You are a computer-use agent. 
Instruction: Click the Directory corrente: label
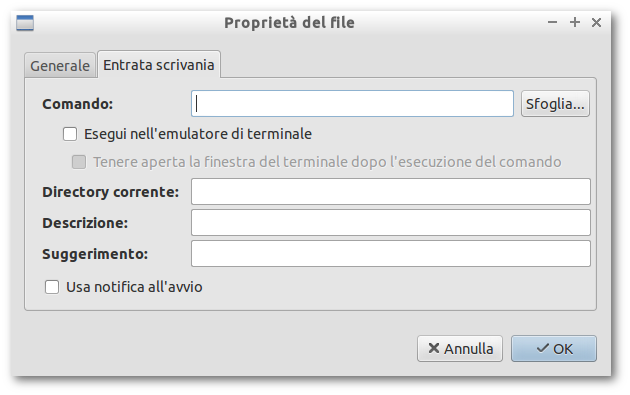110,192
